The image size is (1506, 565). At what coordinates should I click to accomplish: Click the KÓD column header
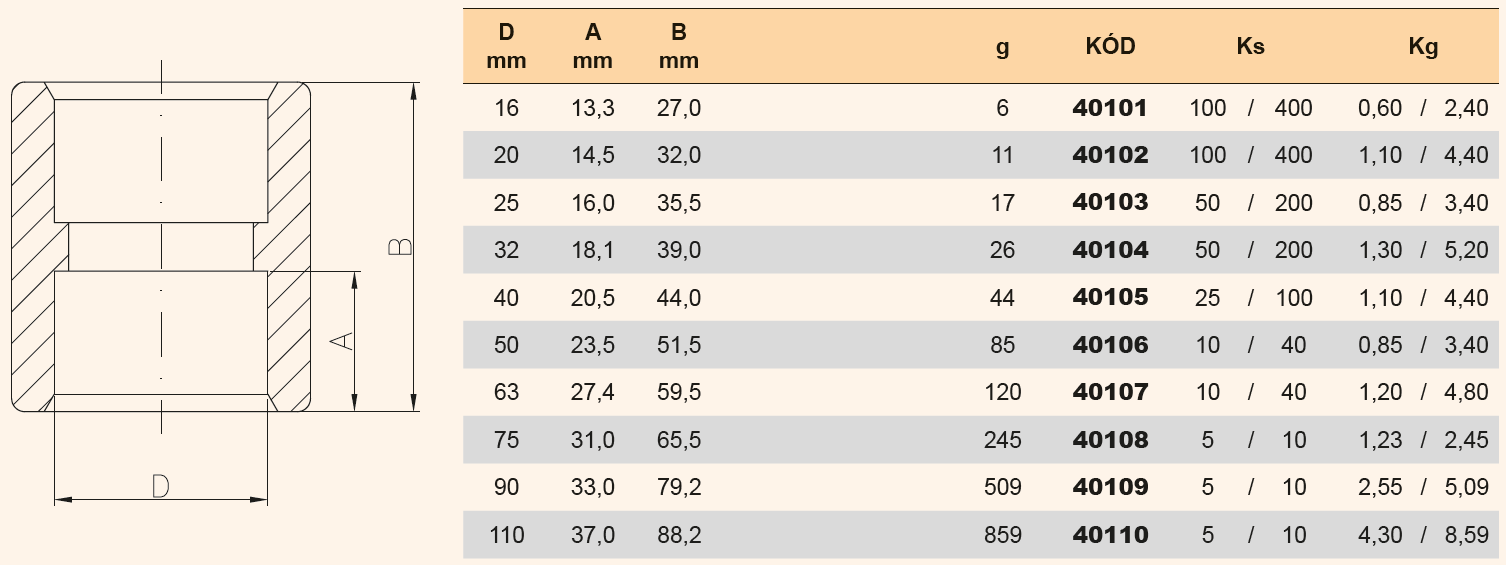1110,46
